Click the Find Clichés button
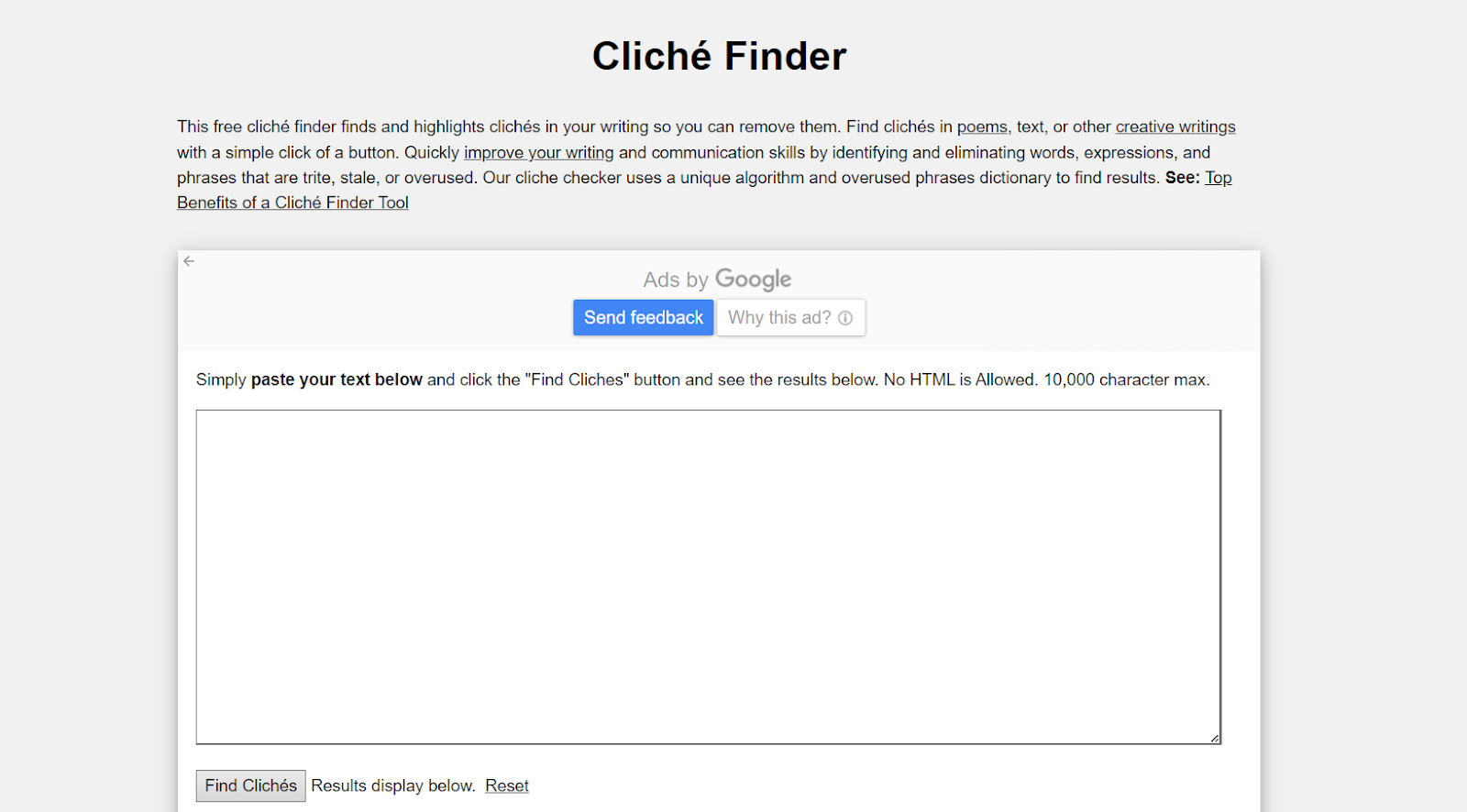Screen dimensions: 1467x812 tap(251, 785)
